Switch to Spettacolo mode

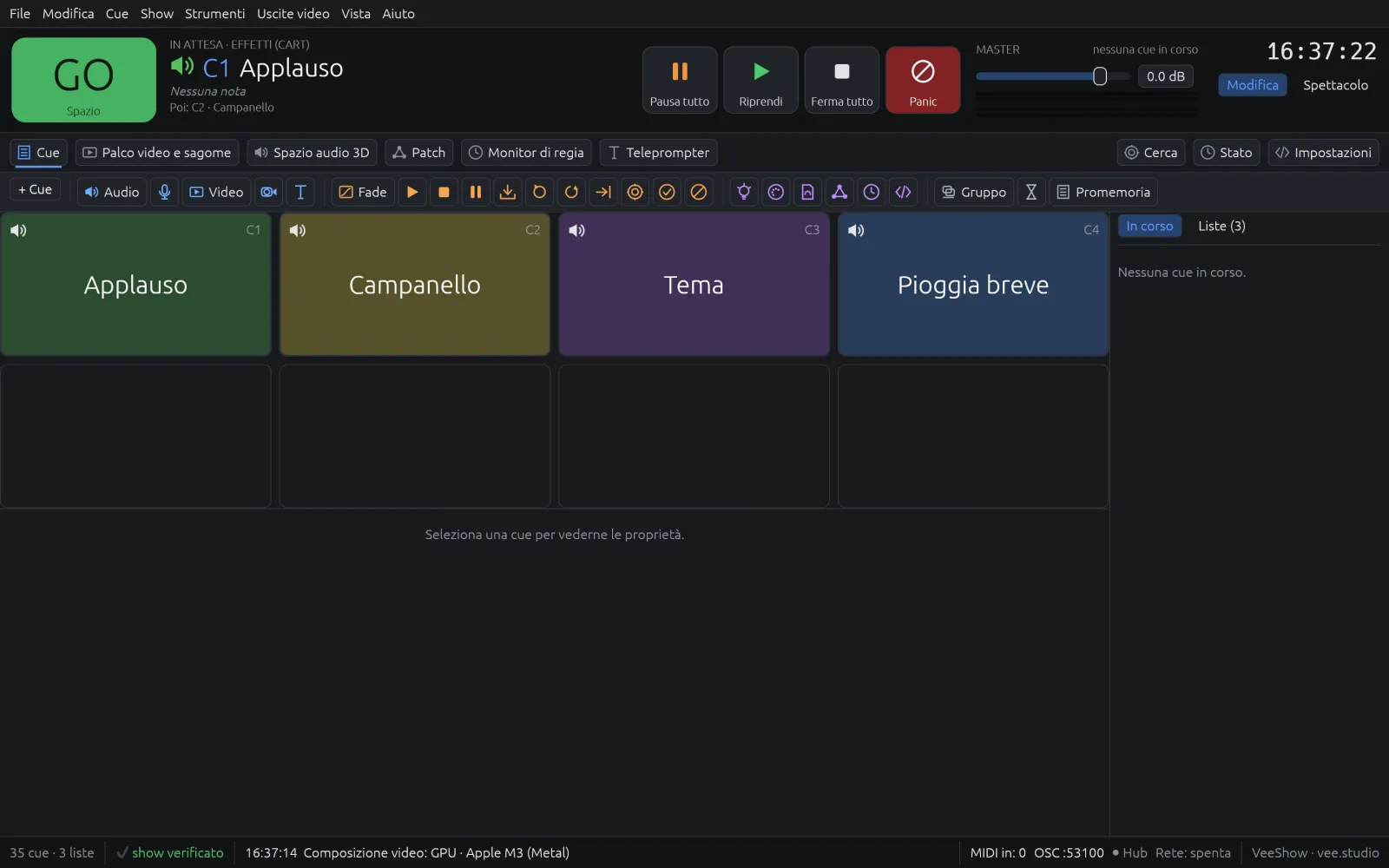[x=1335, y=85]
